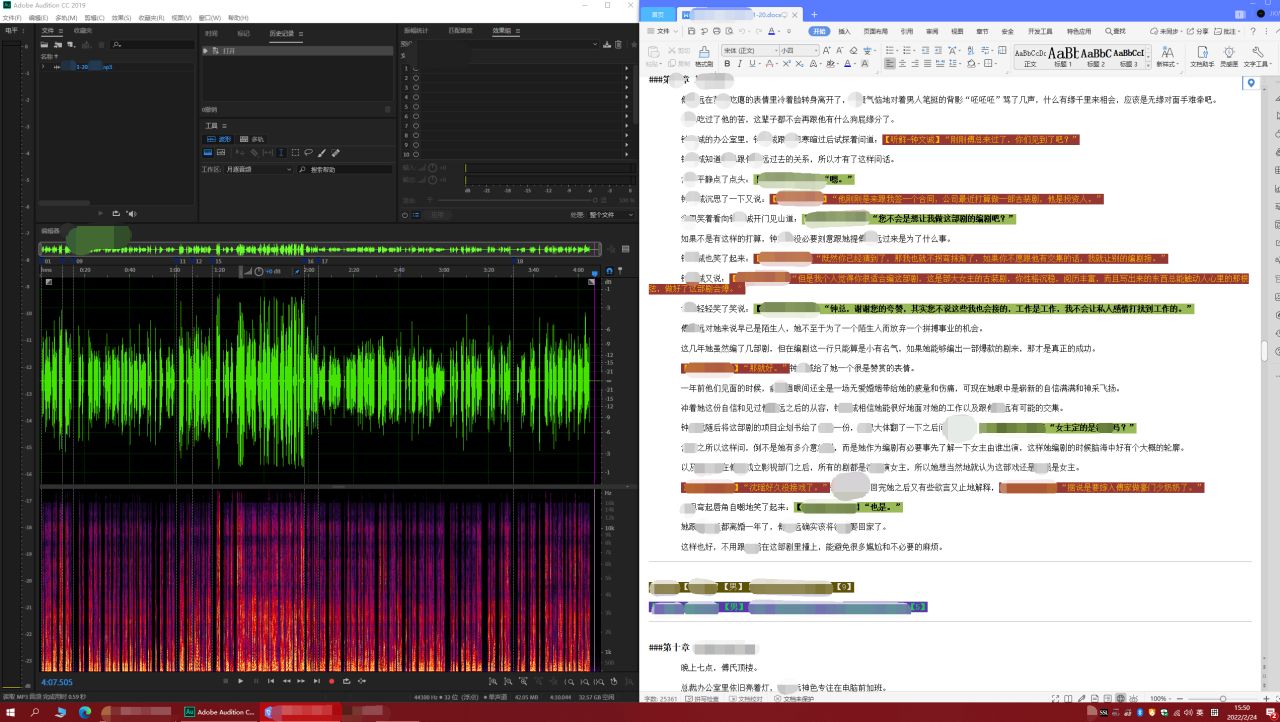The image size is (1280, 722).
Task: Select the Lasso Selection tool
Action: click(x=308, y=153)
